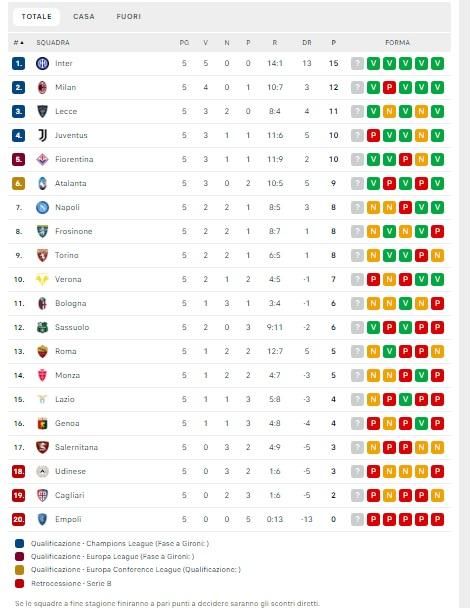Click Empoli's last red P form badge

click(437, 519)
